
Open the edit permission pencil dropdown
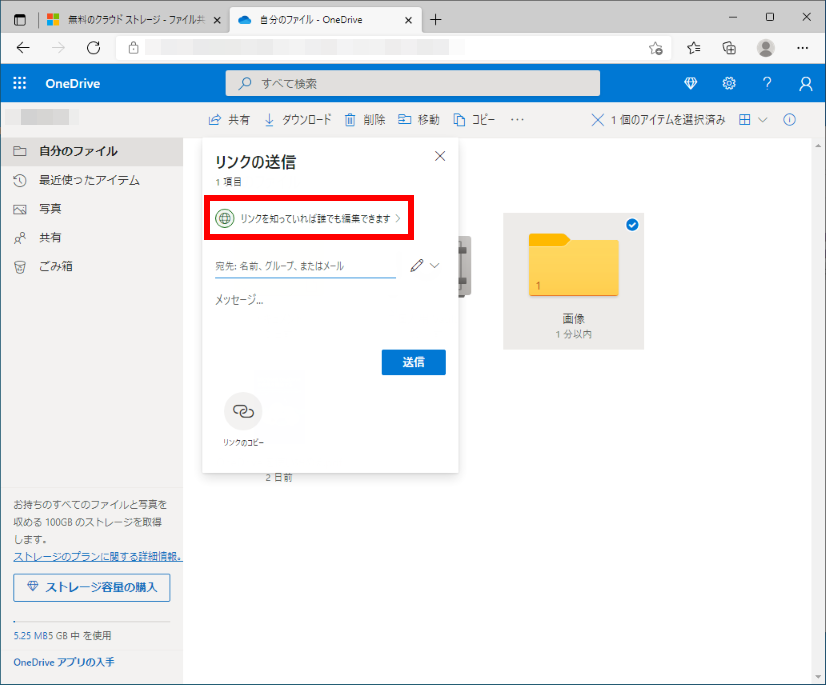pos(425,266)
